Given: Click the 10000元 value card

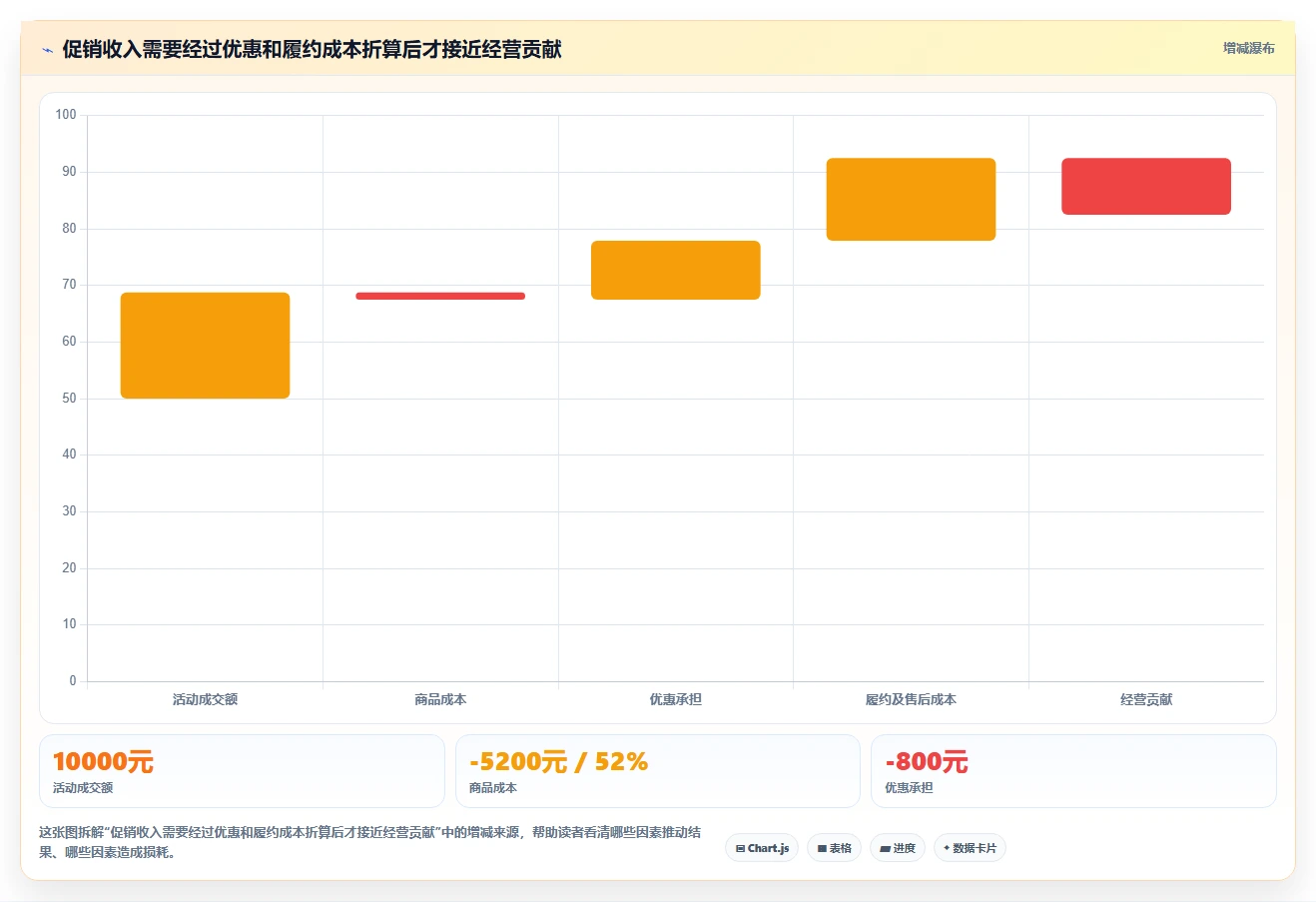Looking at the screenshot, I should point(242,771).
